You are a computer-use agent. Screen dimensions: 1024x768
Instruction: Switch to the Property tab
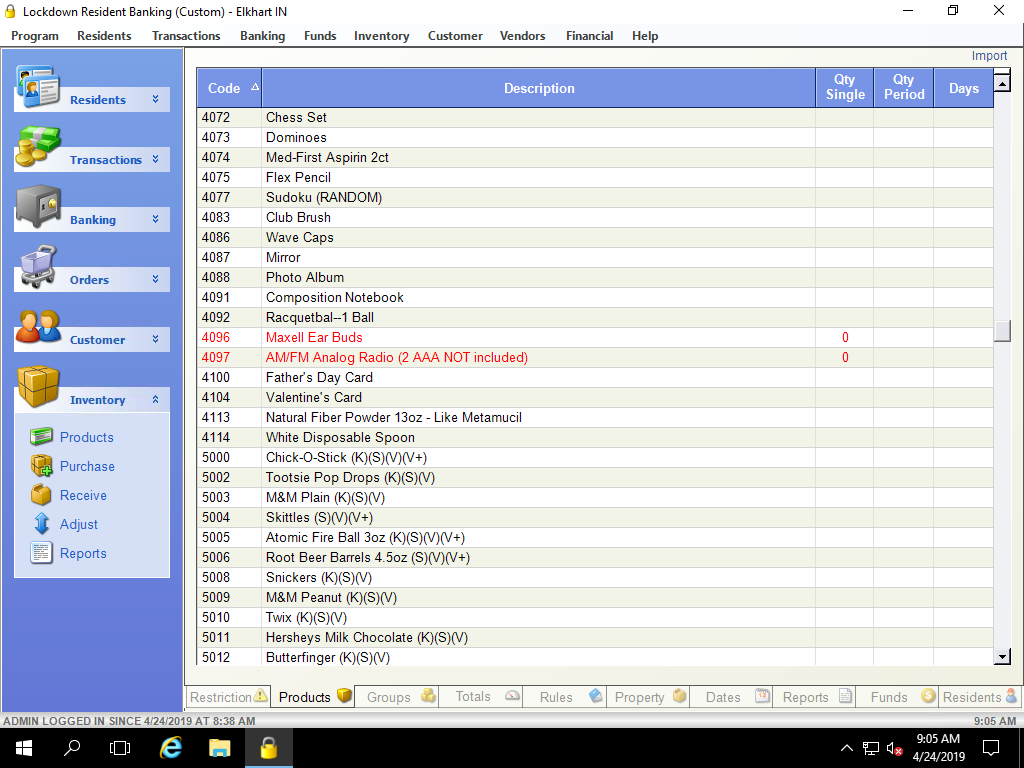coord(649,697)
